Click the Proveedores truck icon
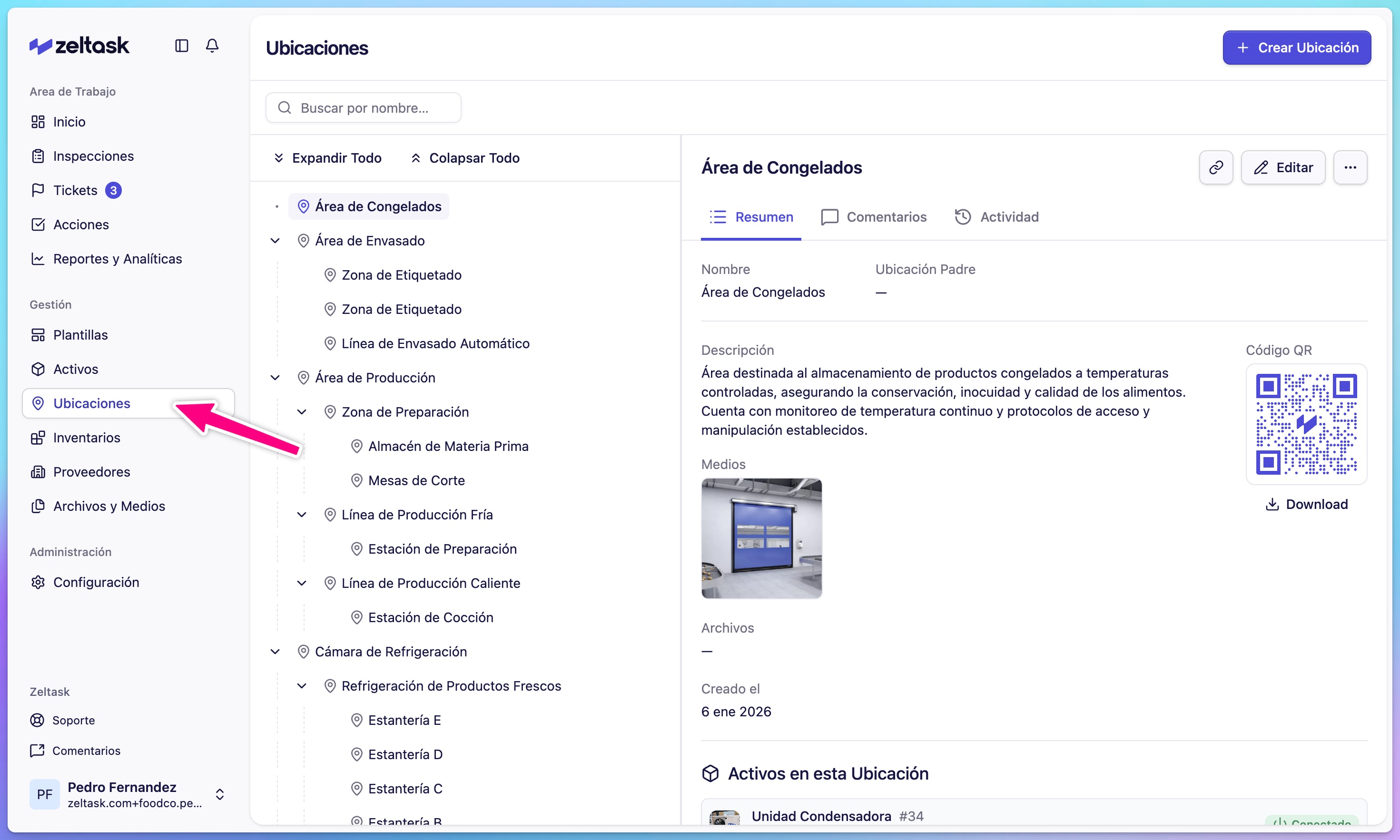This screenshot has height=840, width=1400. (38, 471)
